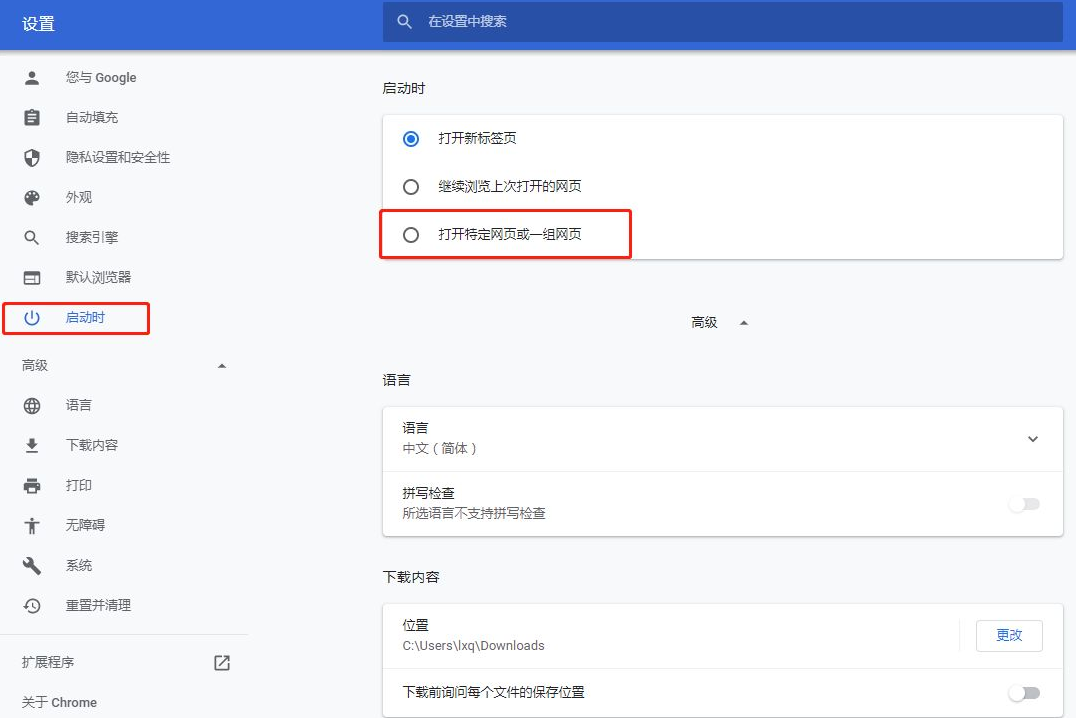The image size is (1076, 718).
Task: Collapse the sidebar 高级 section
Action: [x=222, y=365]
